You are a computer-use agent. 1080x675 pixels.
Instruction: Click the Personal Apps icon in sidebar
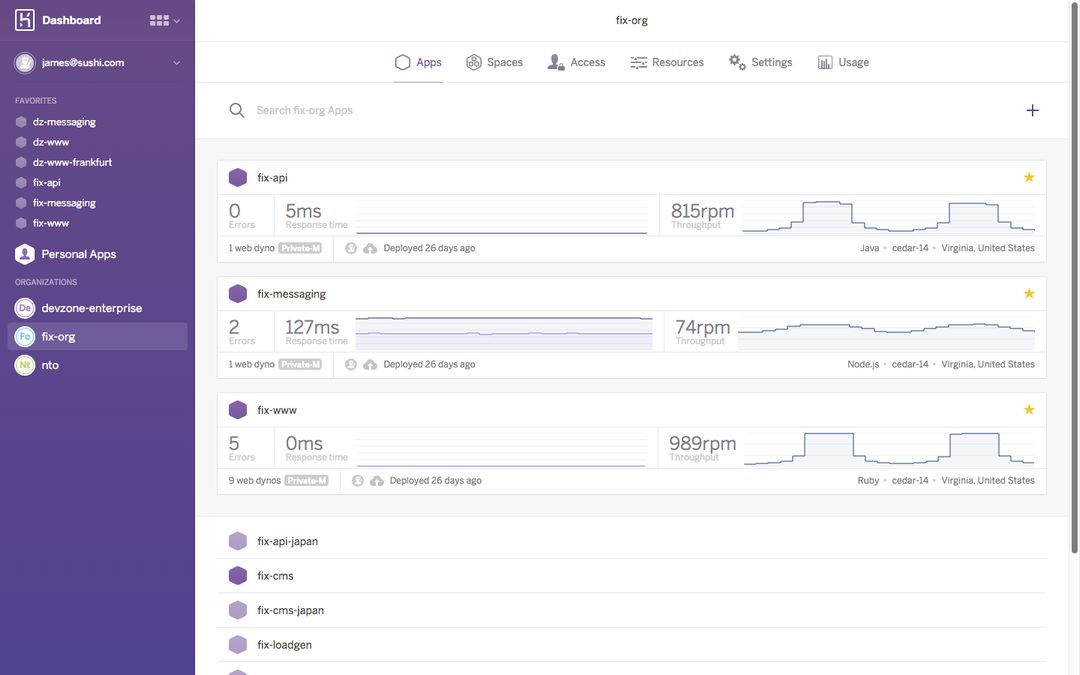click(x=25, y=254)
